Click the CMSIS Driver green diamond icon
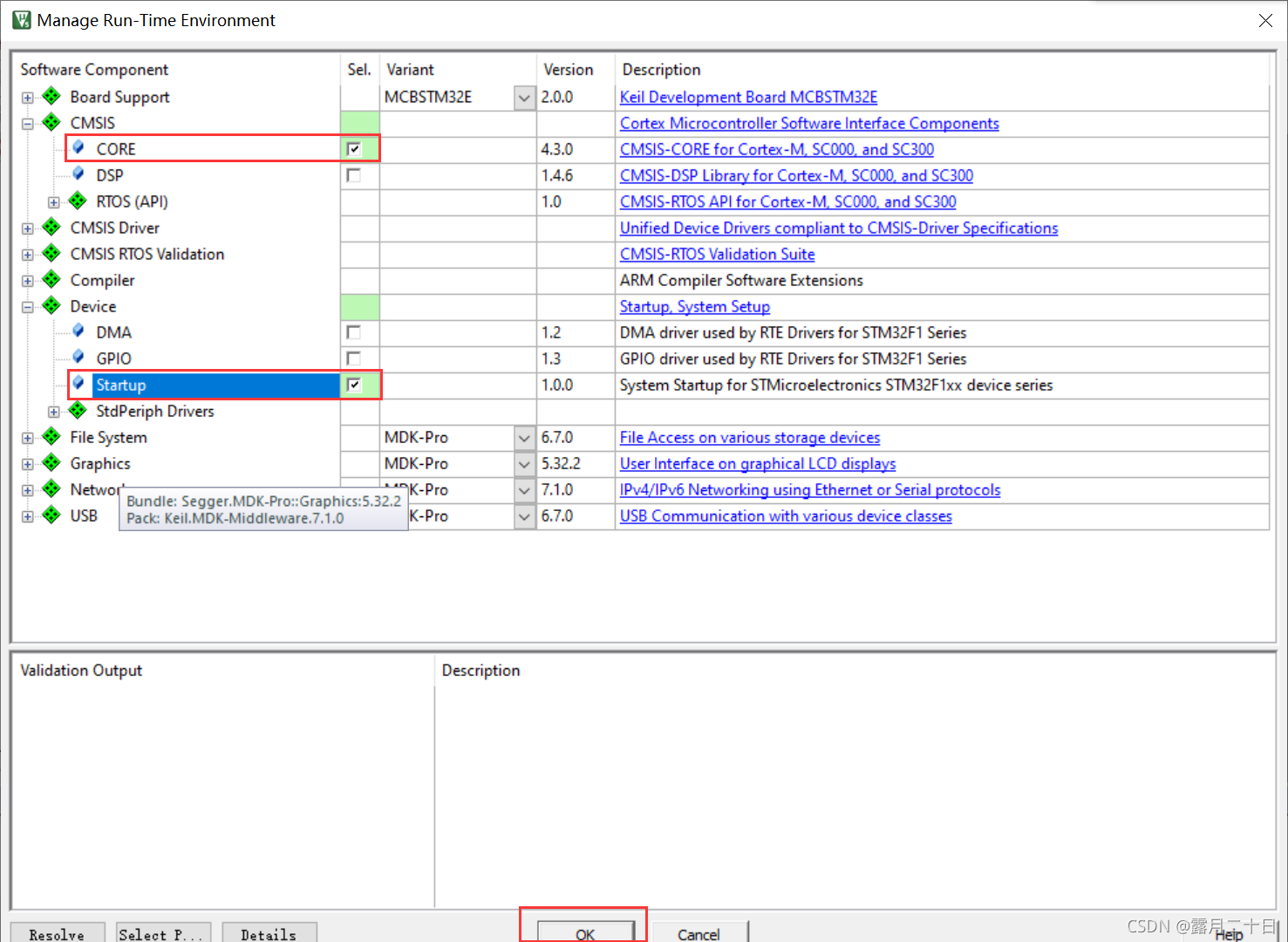 pyautogui.click(x=51, y=227)
